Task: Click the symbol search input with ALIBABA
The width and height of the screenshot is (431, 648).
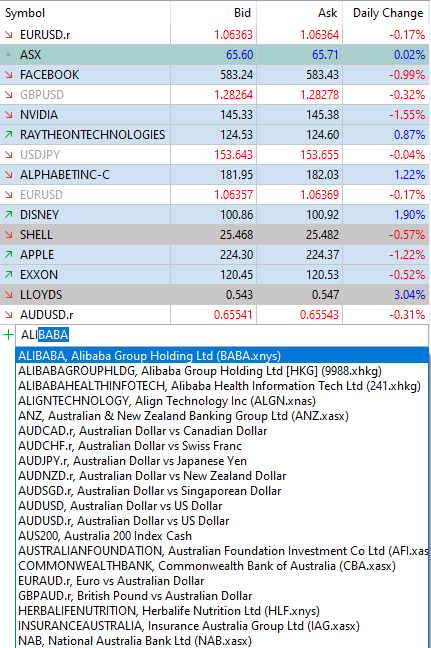Action: pos(222,335)
